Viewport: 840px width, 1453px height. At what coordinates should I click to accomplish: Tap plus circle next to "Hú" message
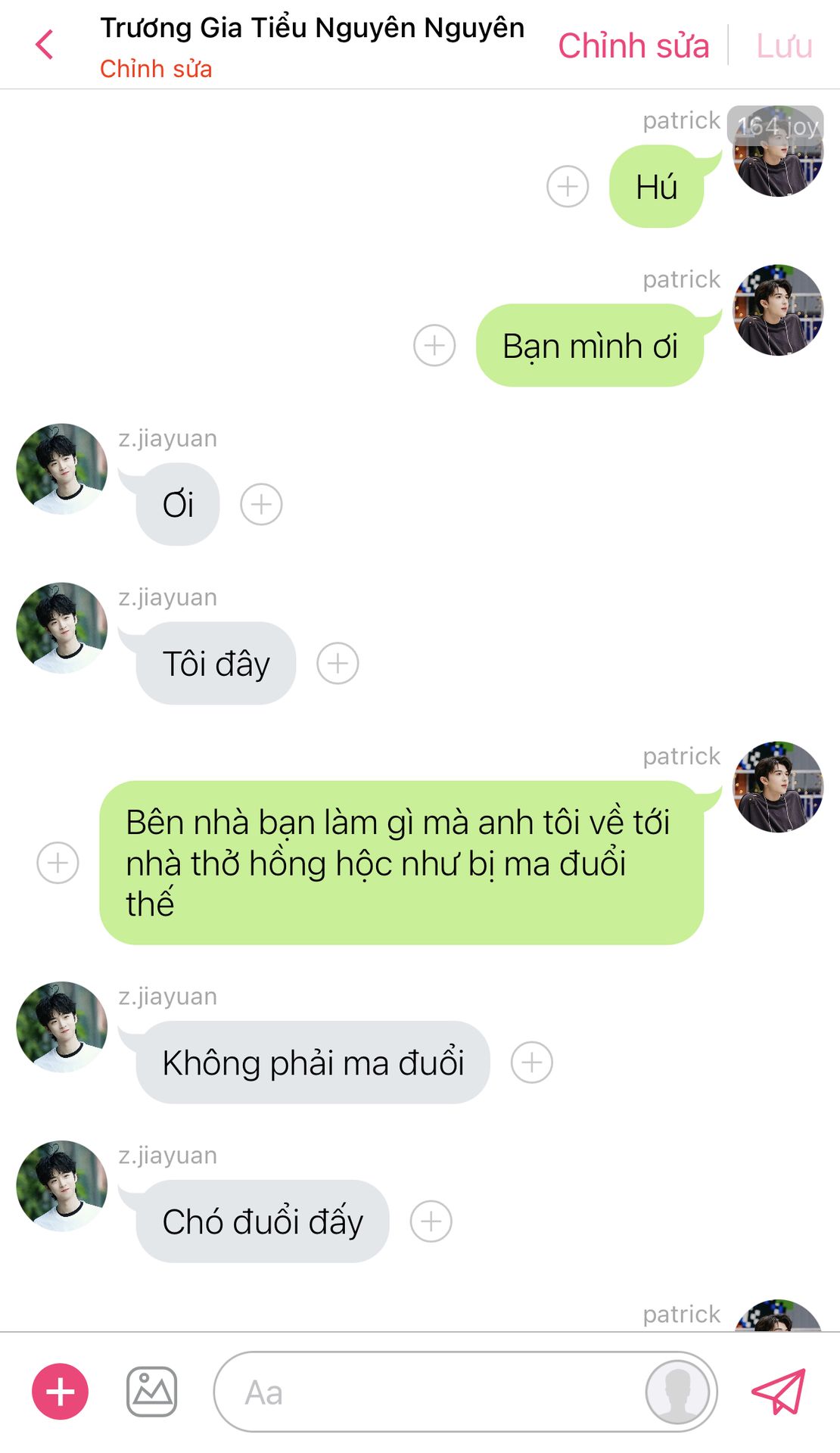[x=568, y=186]
